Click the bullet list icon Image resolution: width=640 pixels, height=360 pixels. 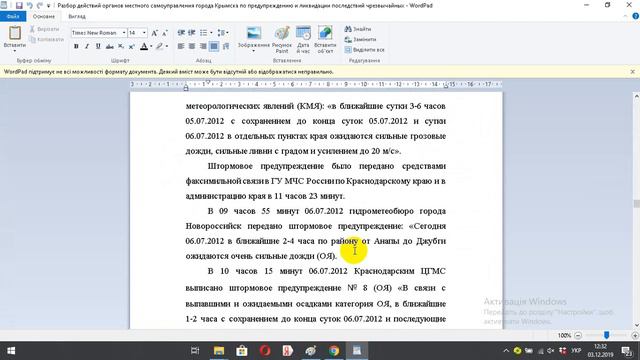(203, 33)
